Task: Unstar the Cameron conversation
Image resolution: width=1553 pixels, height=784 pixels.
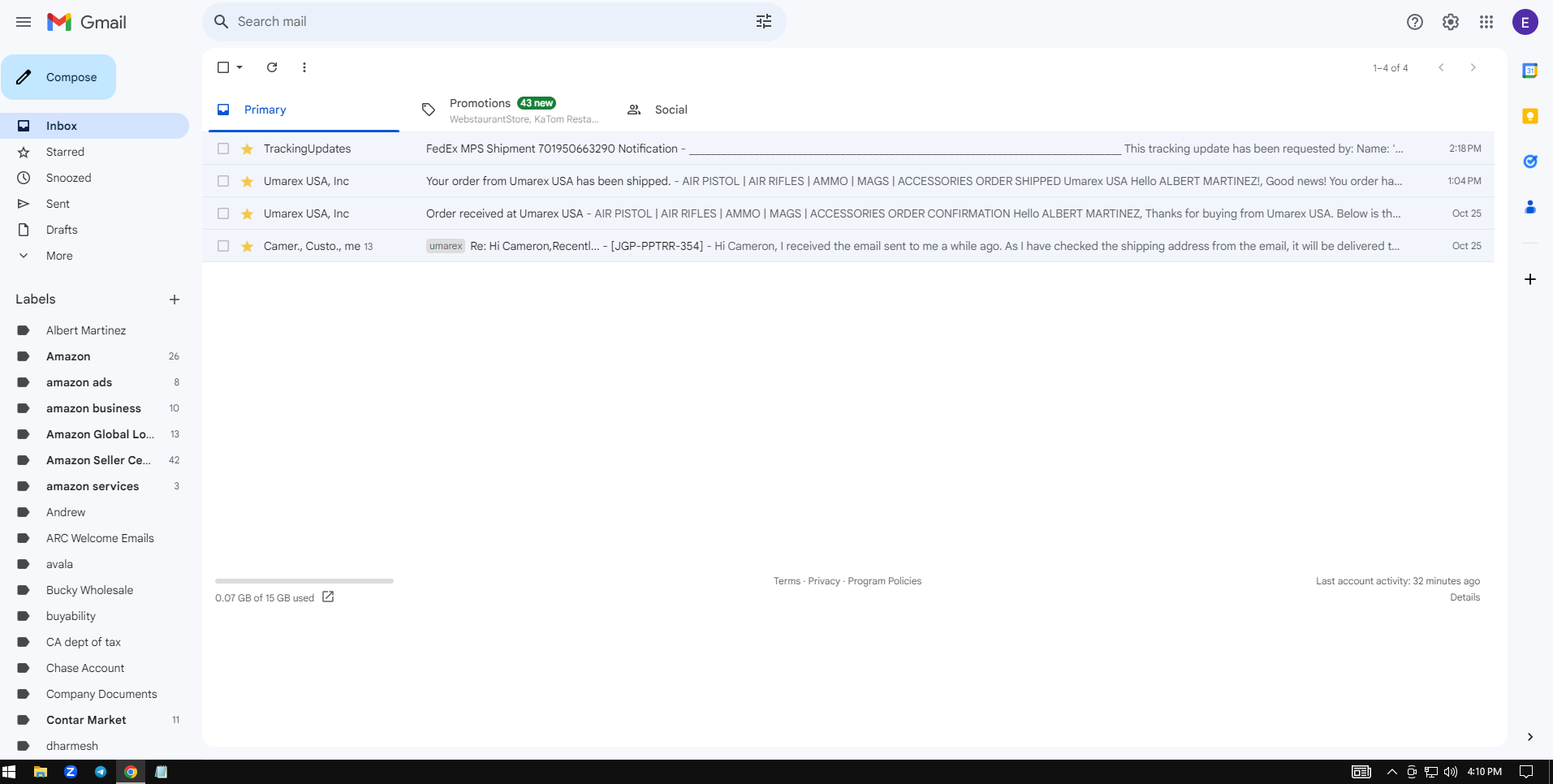Action: click(247, 246)
